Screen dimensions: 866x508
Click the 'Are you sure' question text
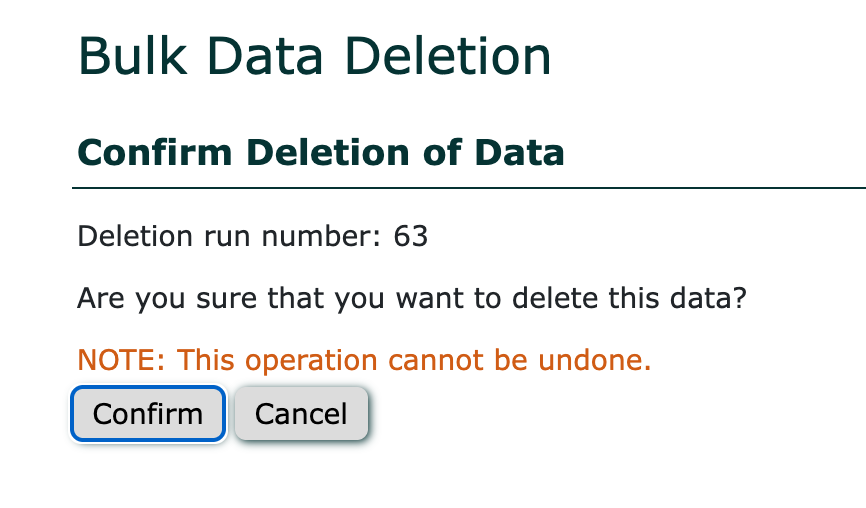(411, 298)
